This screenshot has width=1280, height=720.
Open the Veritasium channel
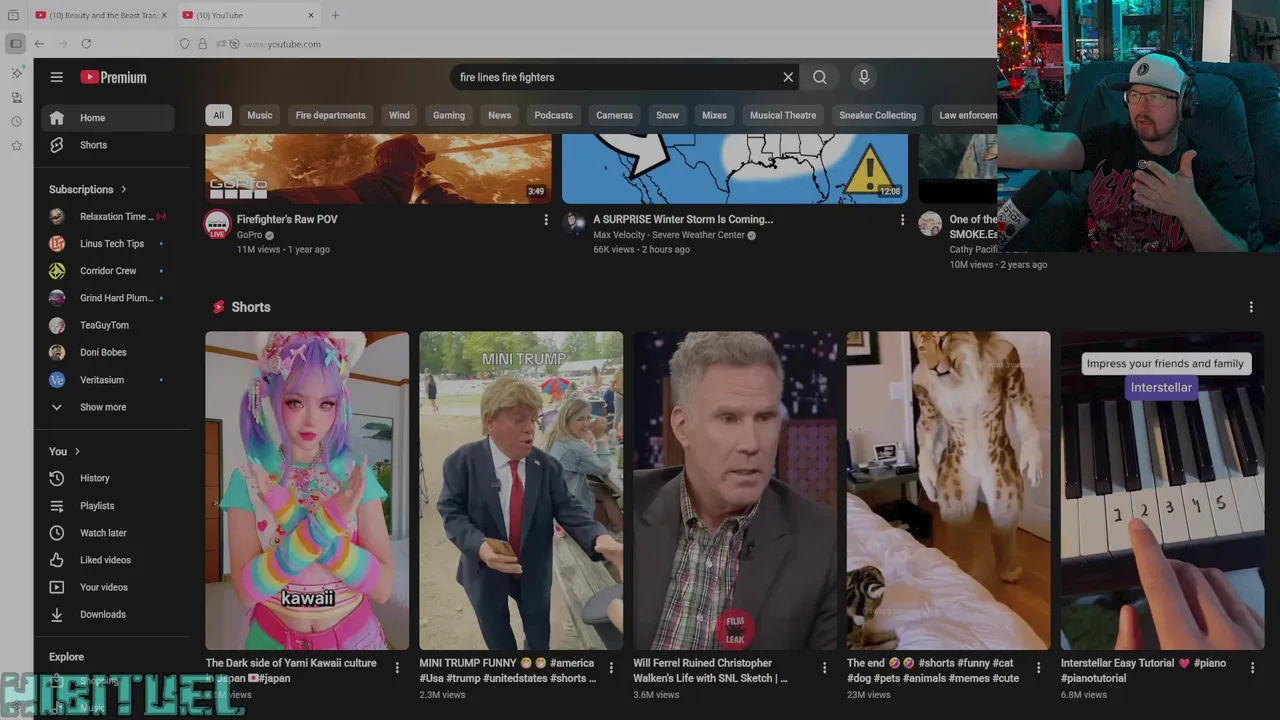tap(108, 380)
